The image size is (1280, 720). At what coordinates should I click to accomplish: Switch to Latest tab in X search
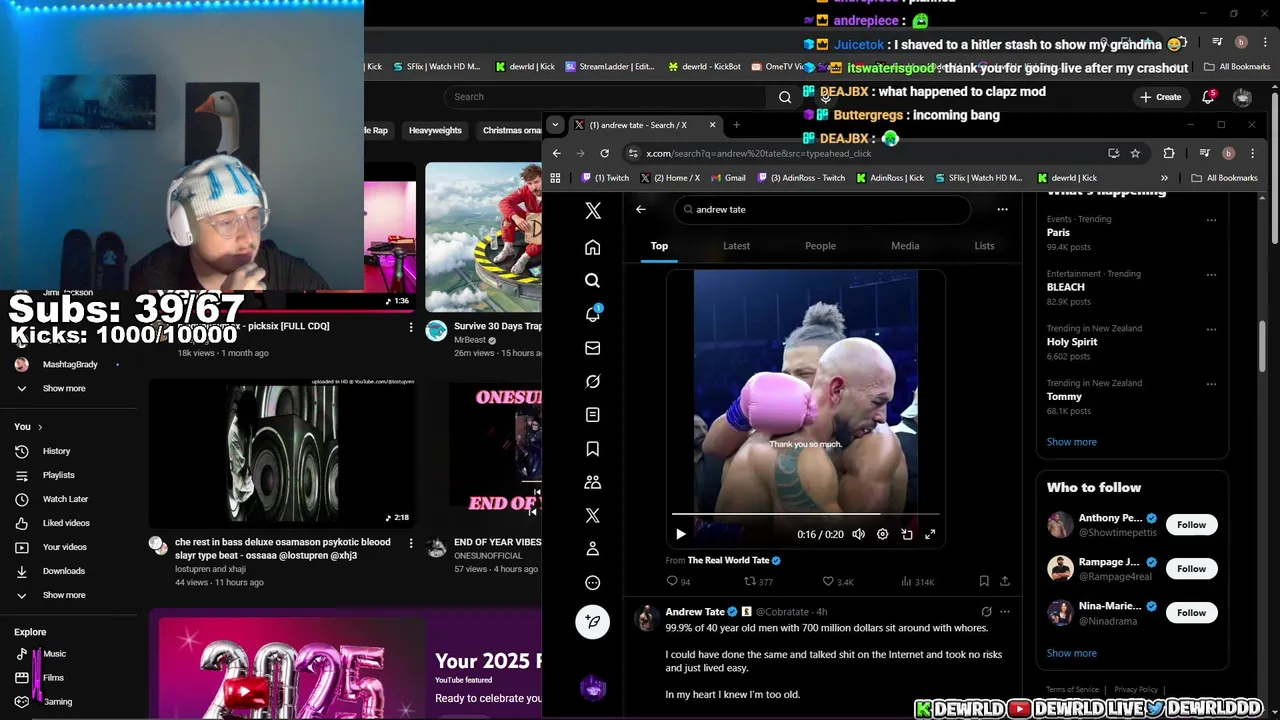[x=736, y=246]
